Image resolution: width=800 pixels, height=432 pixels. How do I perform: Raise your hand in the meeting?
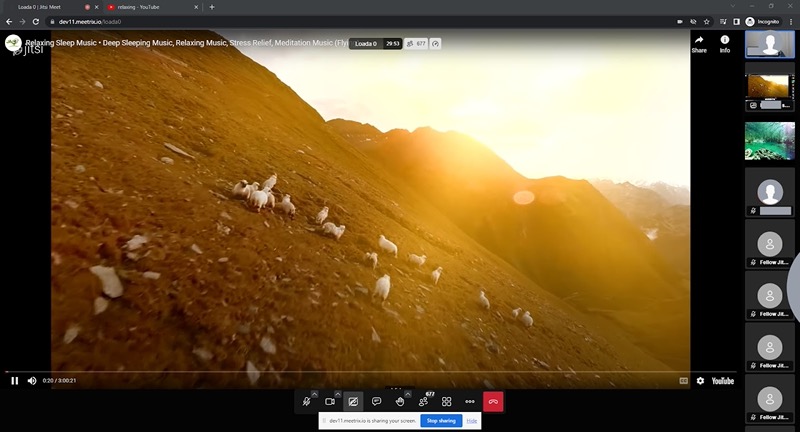pyautogui.click(x=400, y=401)
